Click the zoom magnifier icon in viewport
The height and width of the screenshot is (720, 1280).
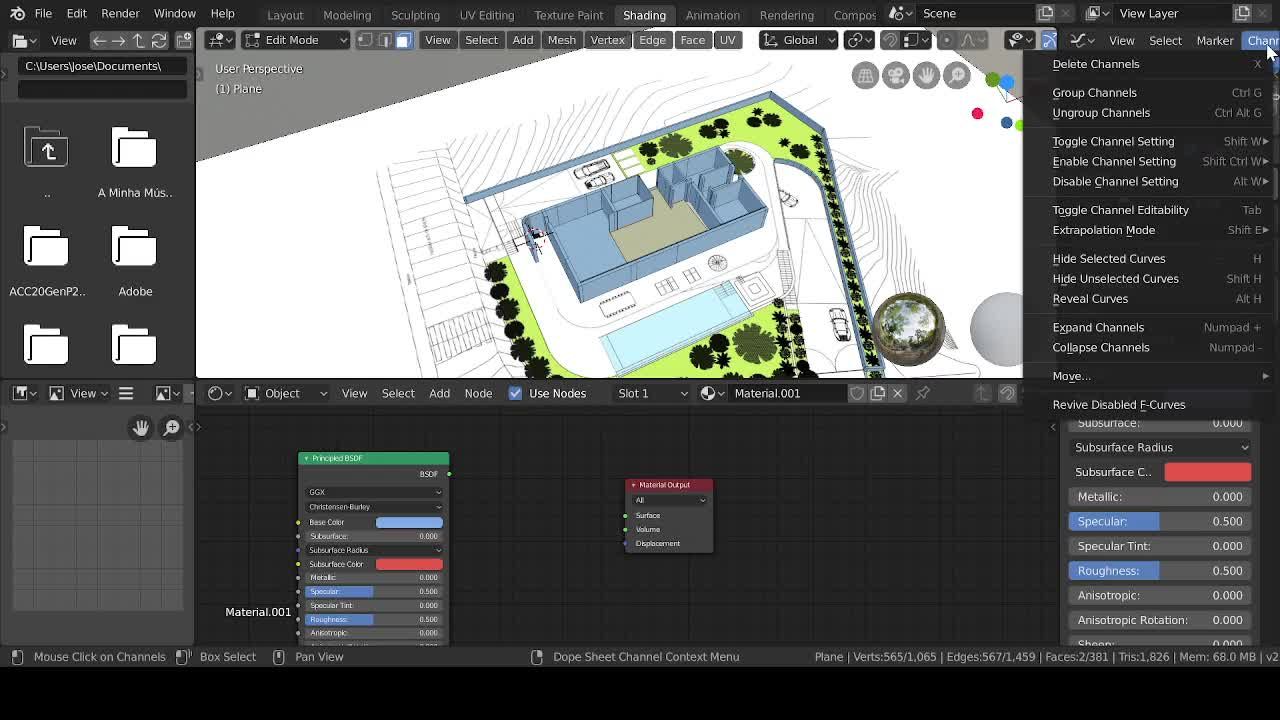956,74
